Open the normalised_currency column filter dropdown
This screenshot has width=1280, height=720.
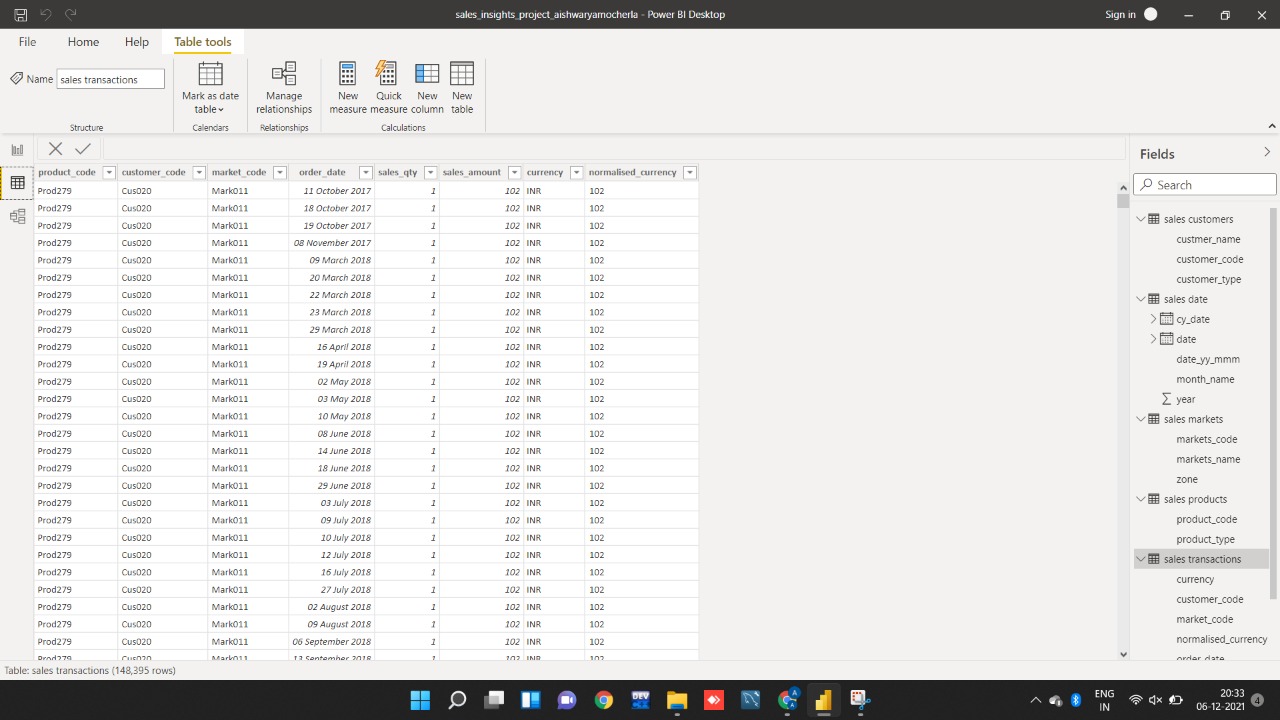[x=690, y=173]
